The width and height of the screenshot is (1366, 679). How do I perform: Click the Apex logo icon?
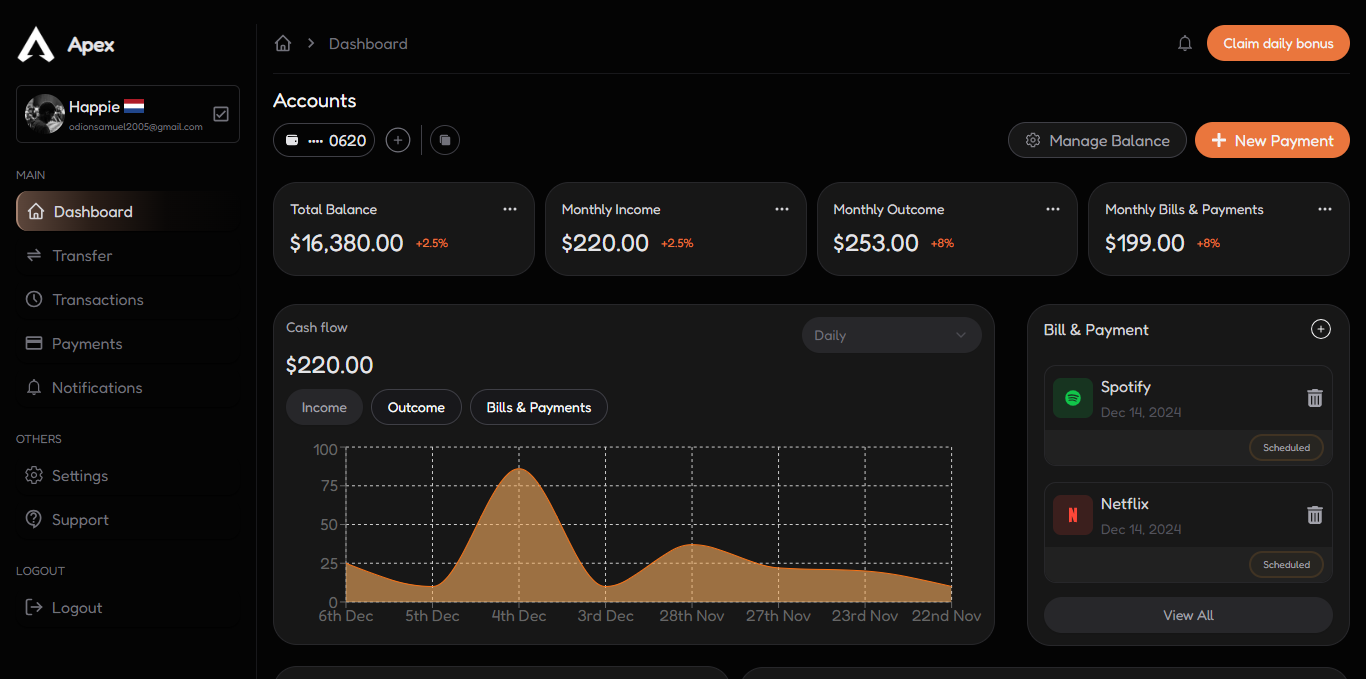pos(36,44)
